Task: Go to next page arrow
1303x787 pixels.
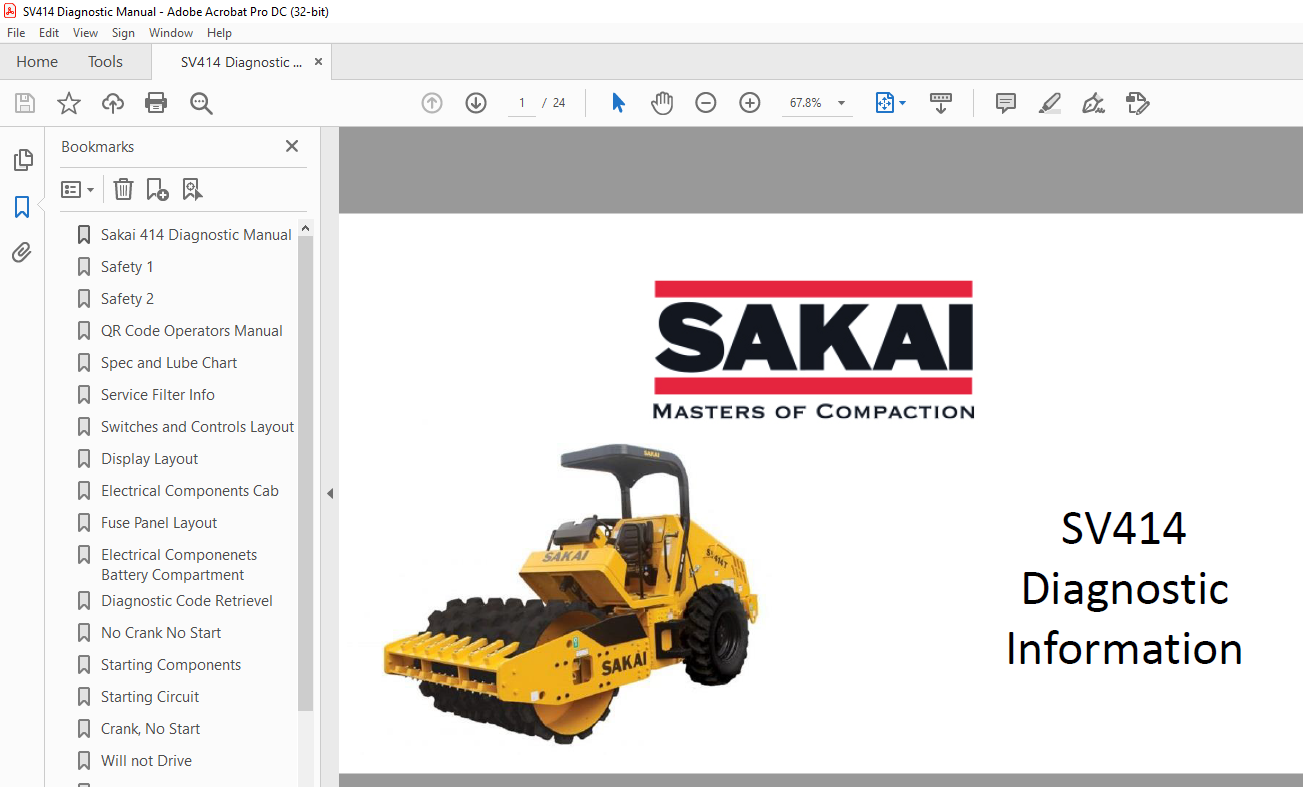Action: [x=476, y=103]
